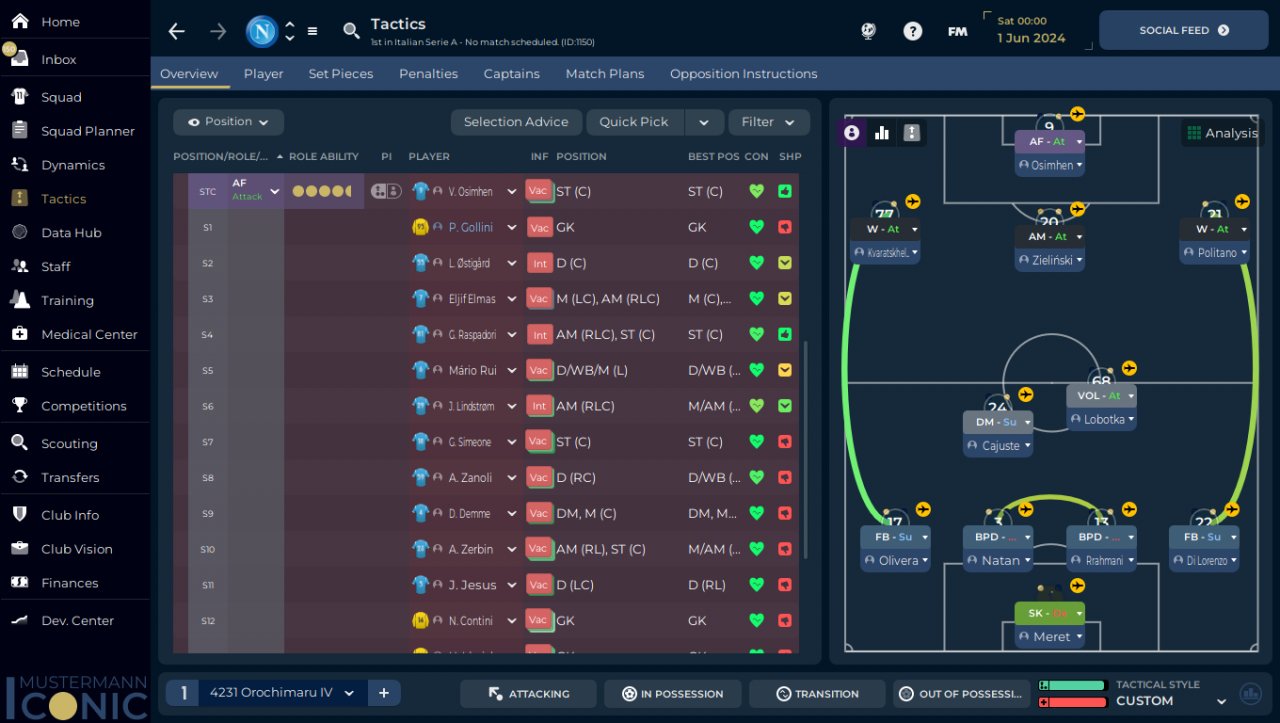Open the Schedule calendar icon
Image resolution: width=1280 pixels, height=723 pixels.
(20, 372)
